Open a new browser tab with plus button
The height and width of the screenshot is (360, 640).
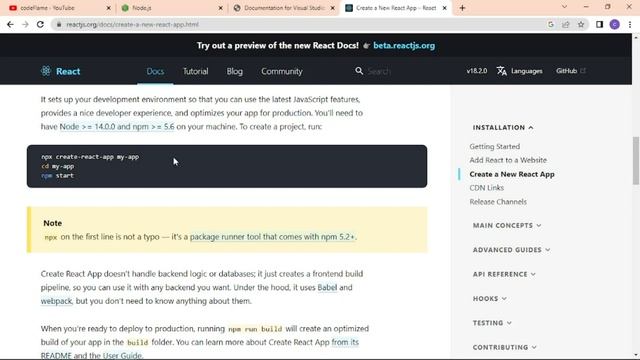462,8
